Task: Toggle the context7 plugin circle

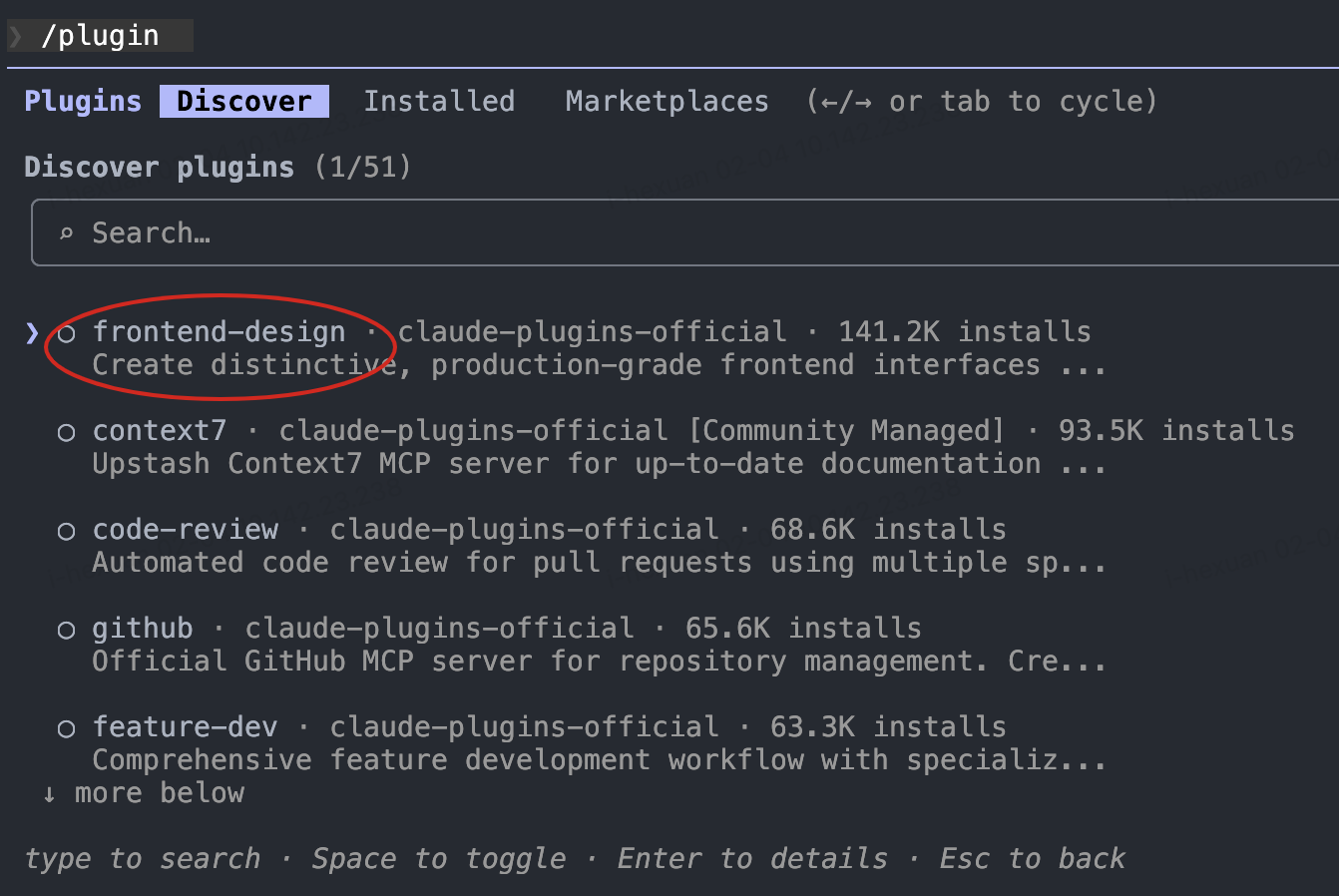Action: tap(66, 432)
